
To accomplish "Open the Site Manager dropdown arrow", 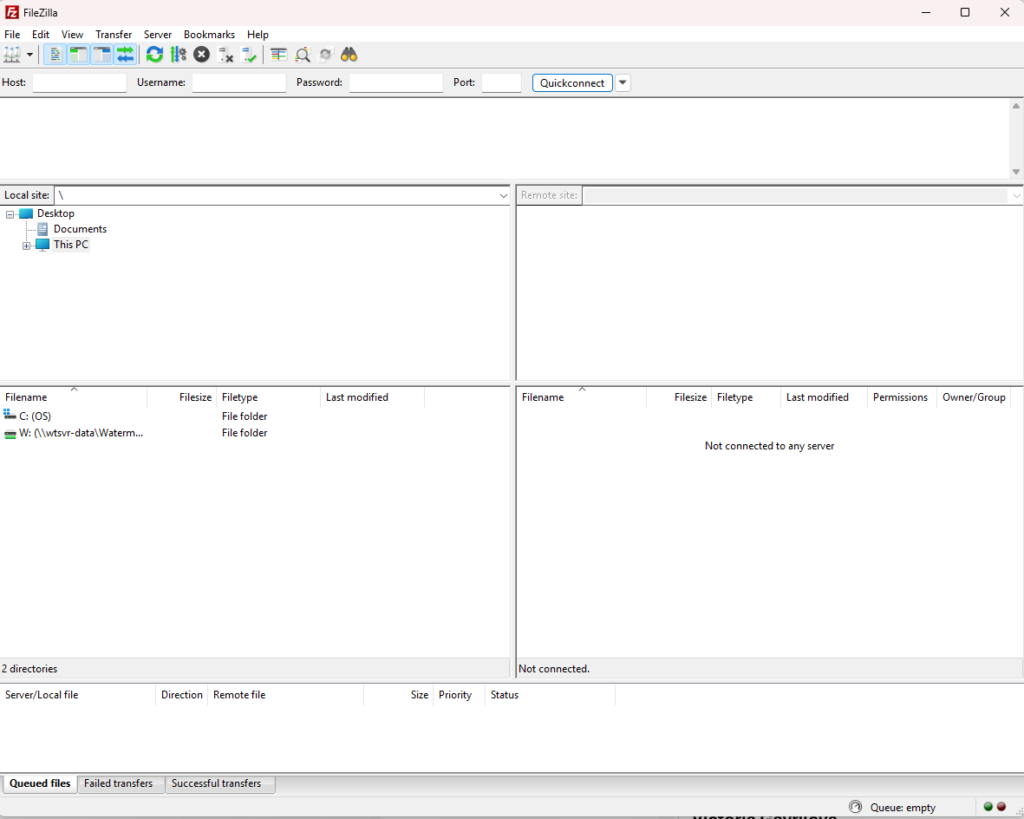I will 29,55.
